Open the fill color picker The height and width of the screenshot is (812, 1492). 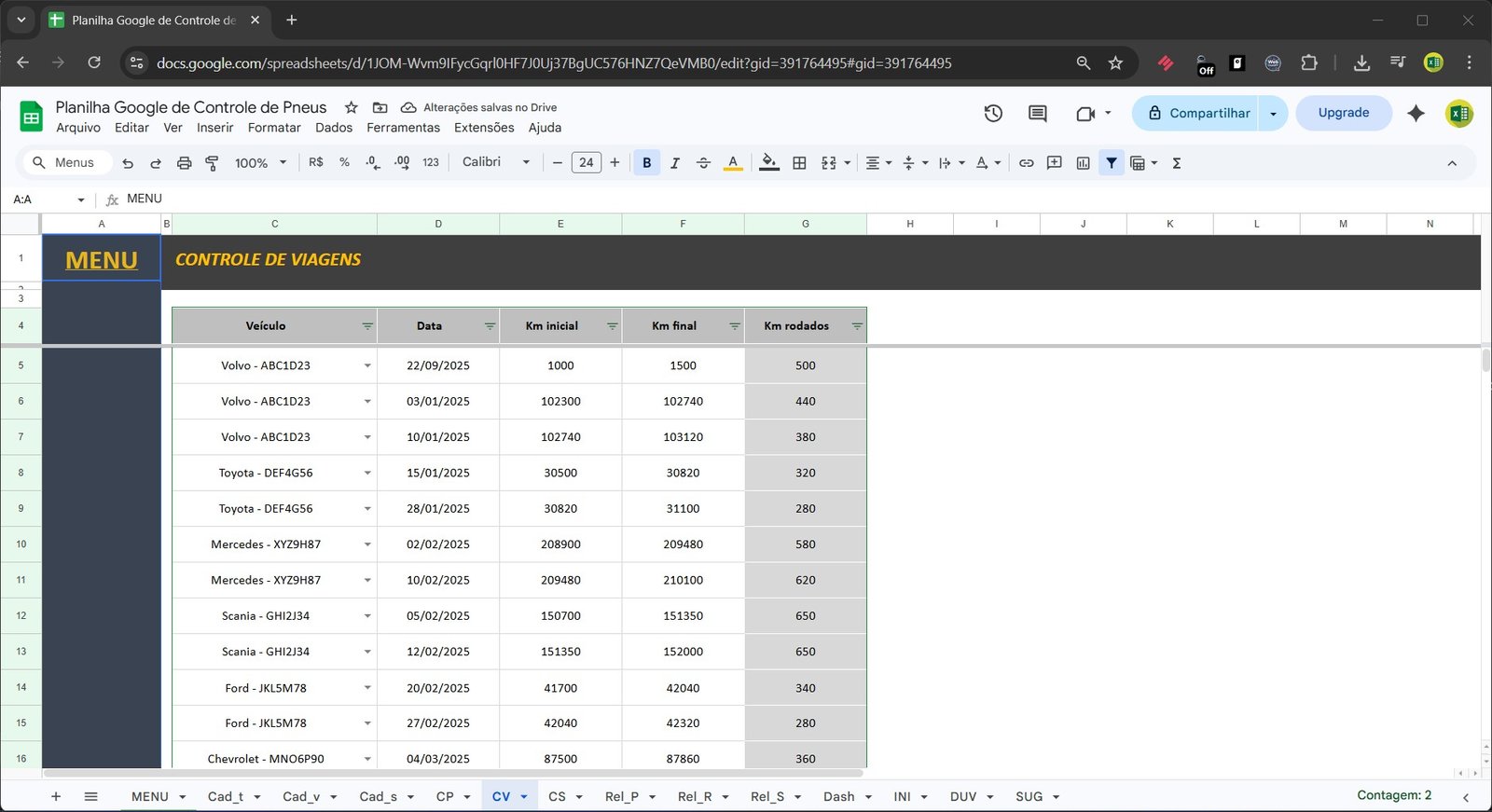(x=768, y=163)
